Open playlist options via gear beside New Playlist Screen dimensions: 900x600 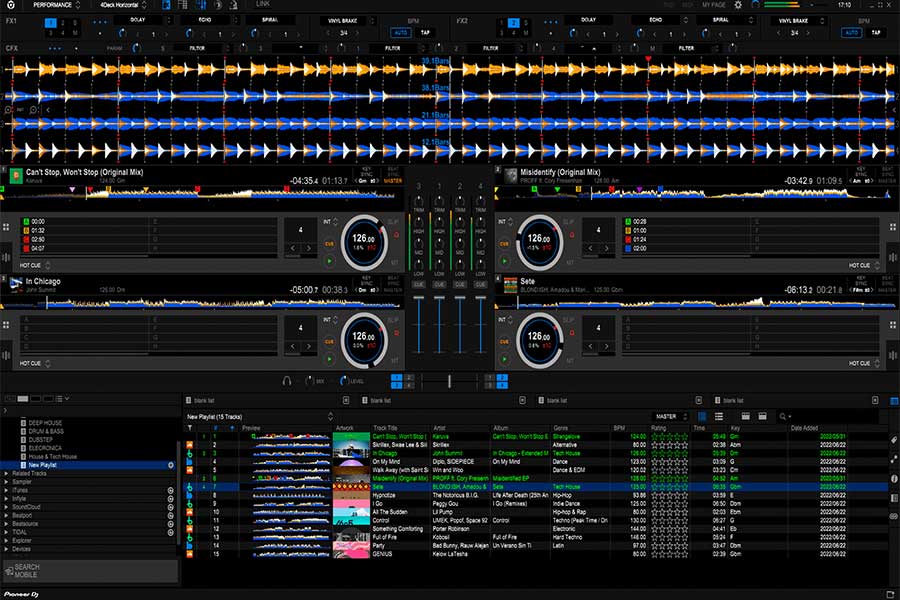(170, 463)
